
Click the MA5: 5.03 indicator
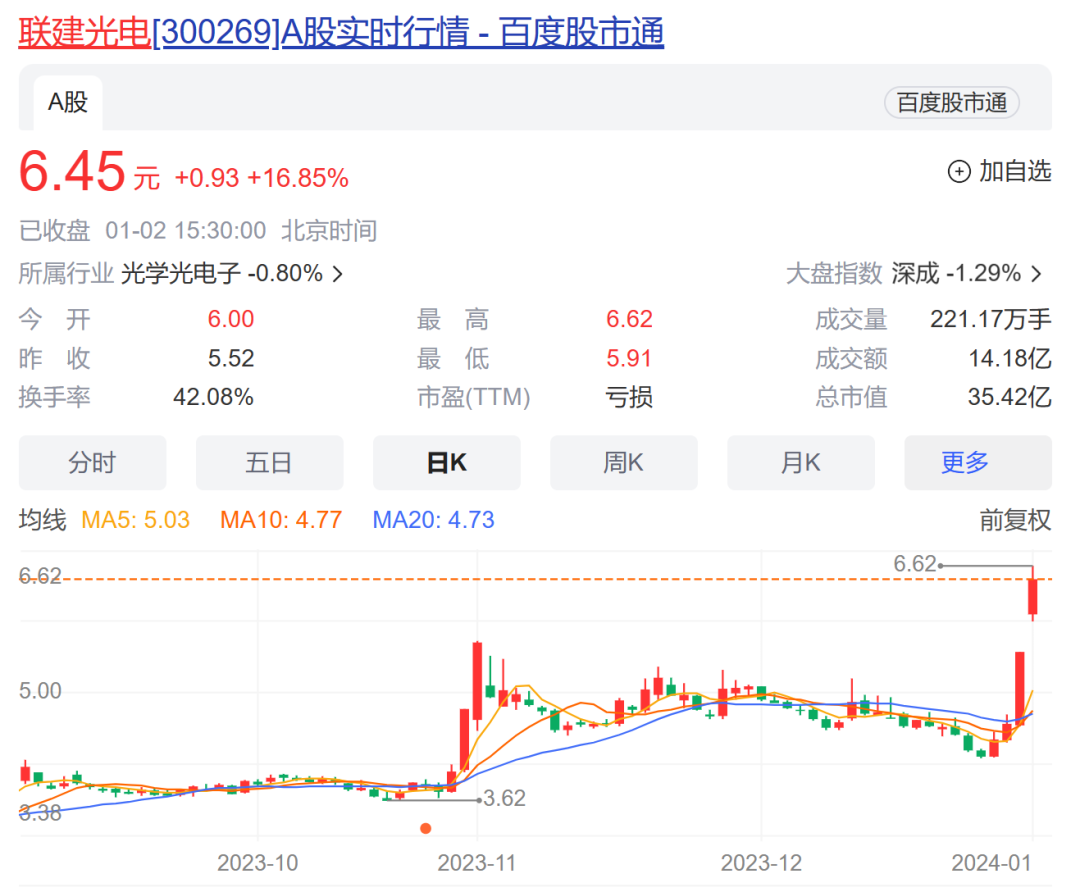click(x=136, y=520)
